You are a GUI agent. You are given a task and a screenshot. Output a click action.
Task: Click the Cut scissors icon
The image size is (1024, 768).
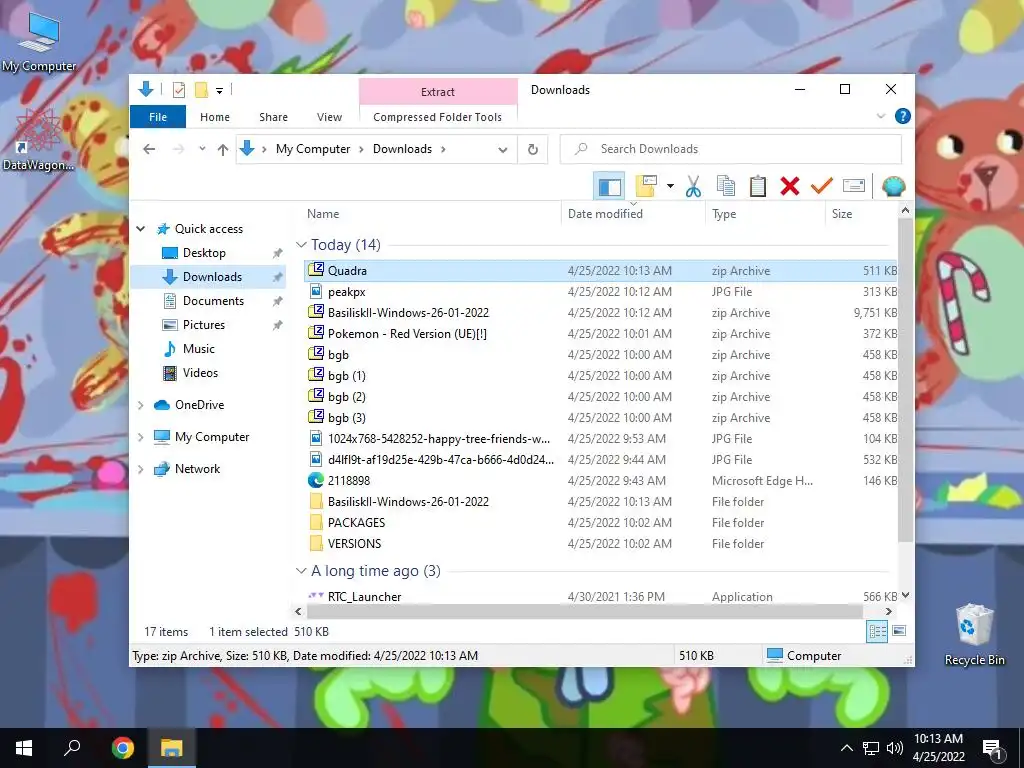[694, 187]
